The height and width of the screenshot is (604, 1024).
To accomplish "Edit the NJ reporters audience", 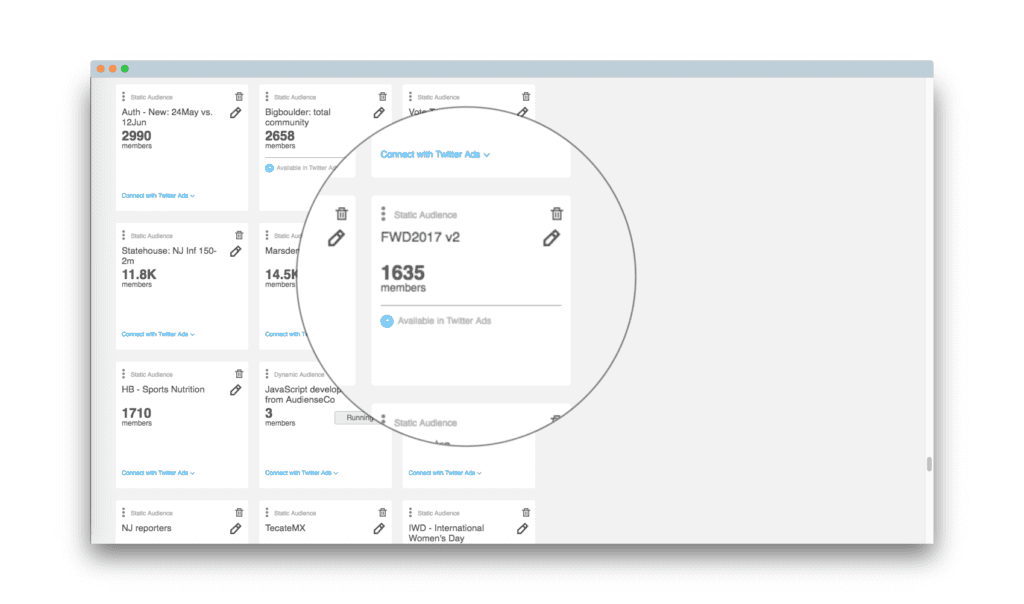I will pos(236,529).
